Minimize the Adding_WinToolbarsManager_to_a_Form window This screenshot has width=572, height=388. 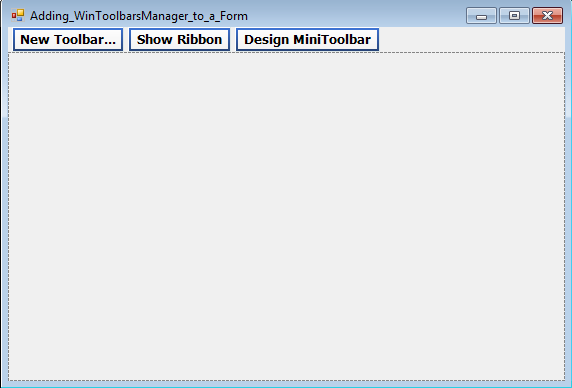[481, 16]
